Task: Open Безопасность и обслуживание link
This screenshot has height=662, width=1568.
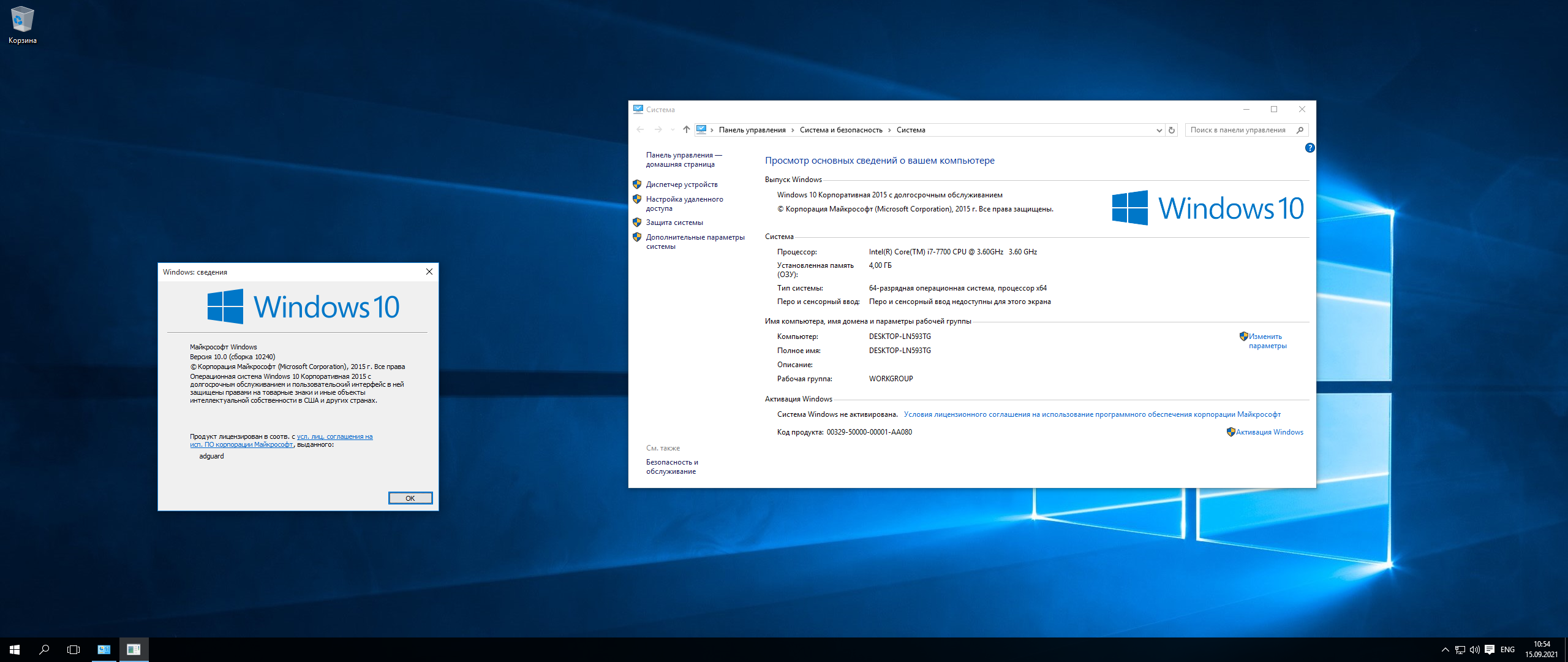Action: pos(672,466)
